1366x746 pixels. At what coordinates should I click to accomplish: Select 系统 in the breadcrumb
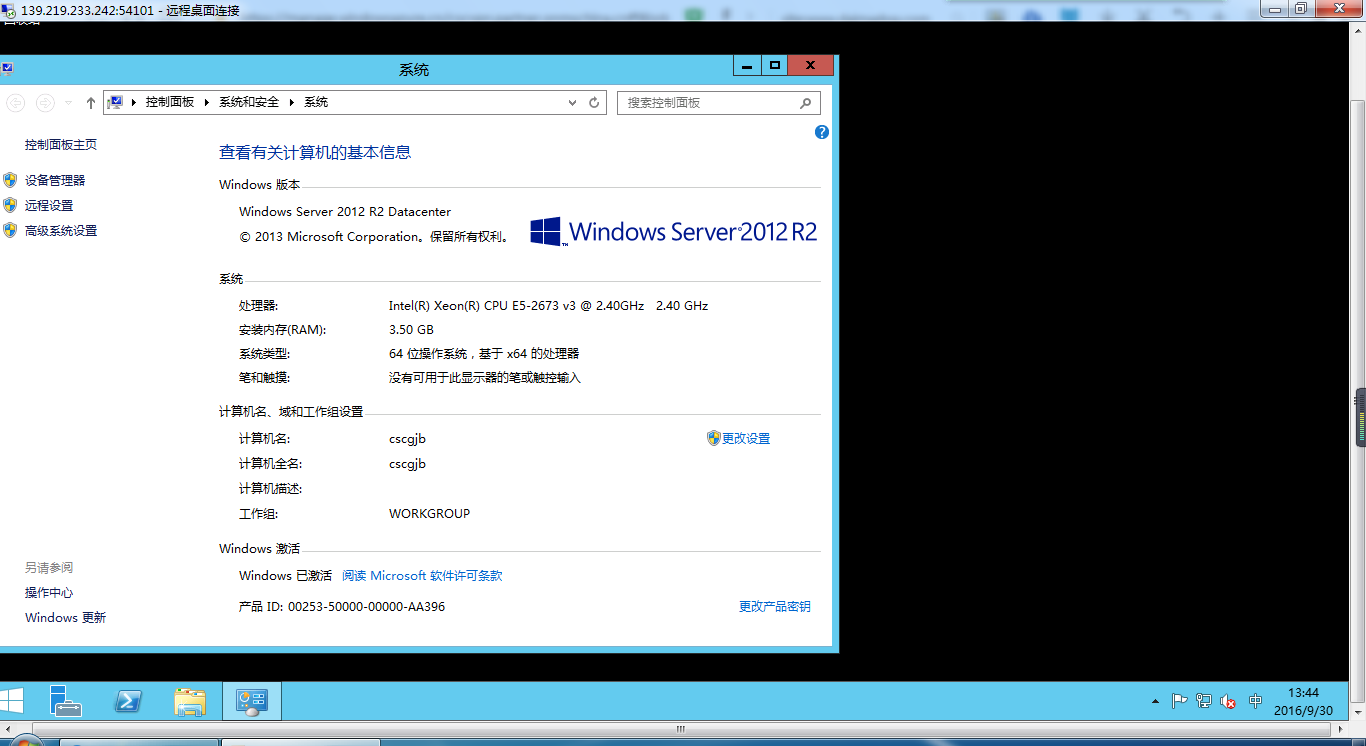pyautogui.click(x=316, y=102)
